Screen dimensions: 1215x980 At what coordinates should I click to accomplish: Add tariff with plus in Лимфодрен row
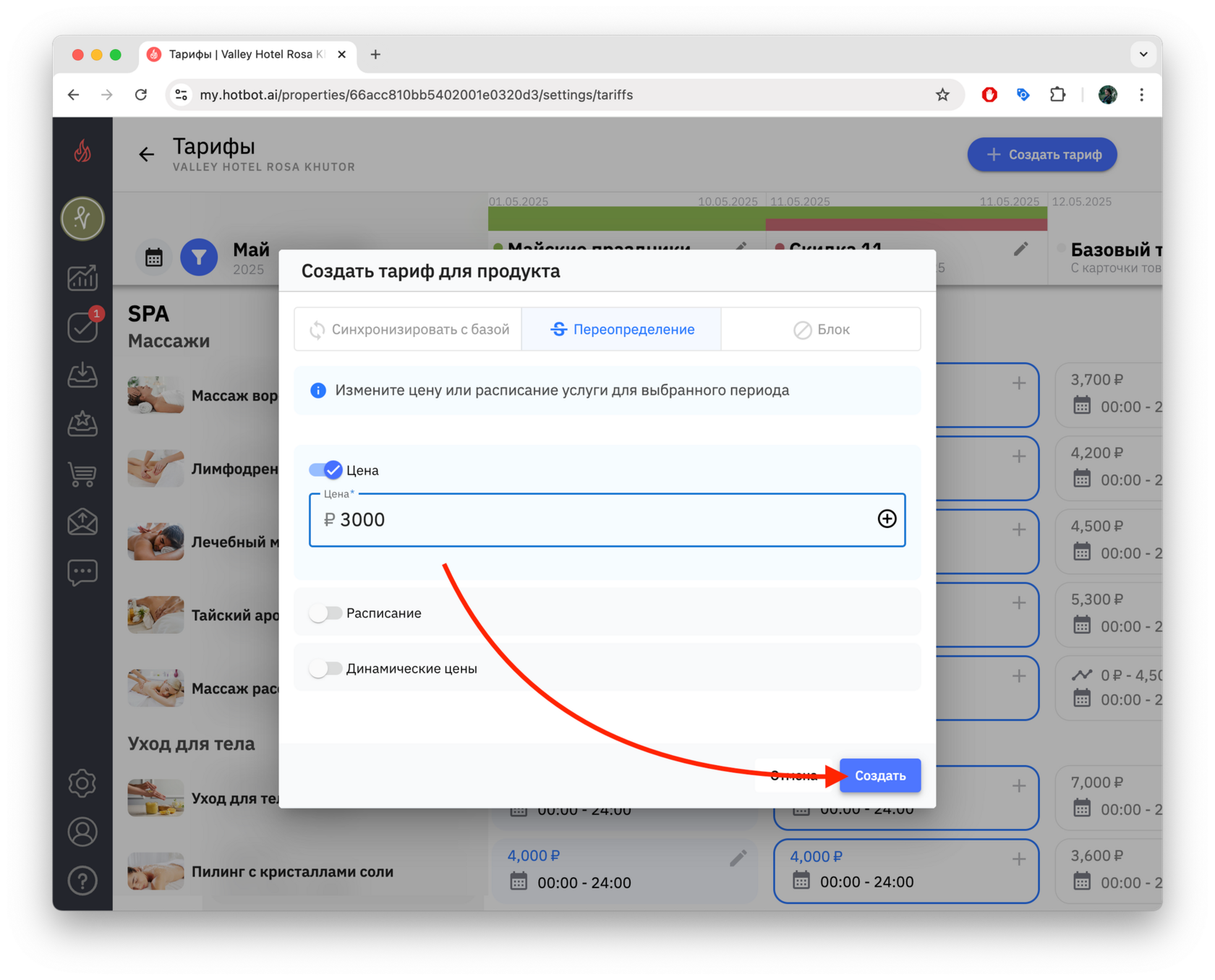coord(1019,456)
